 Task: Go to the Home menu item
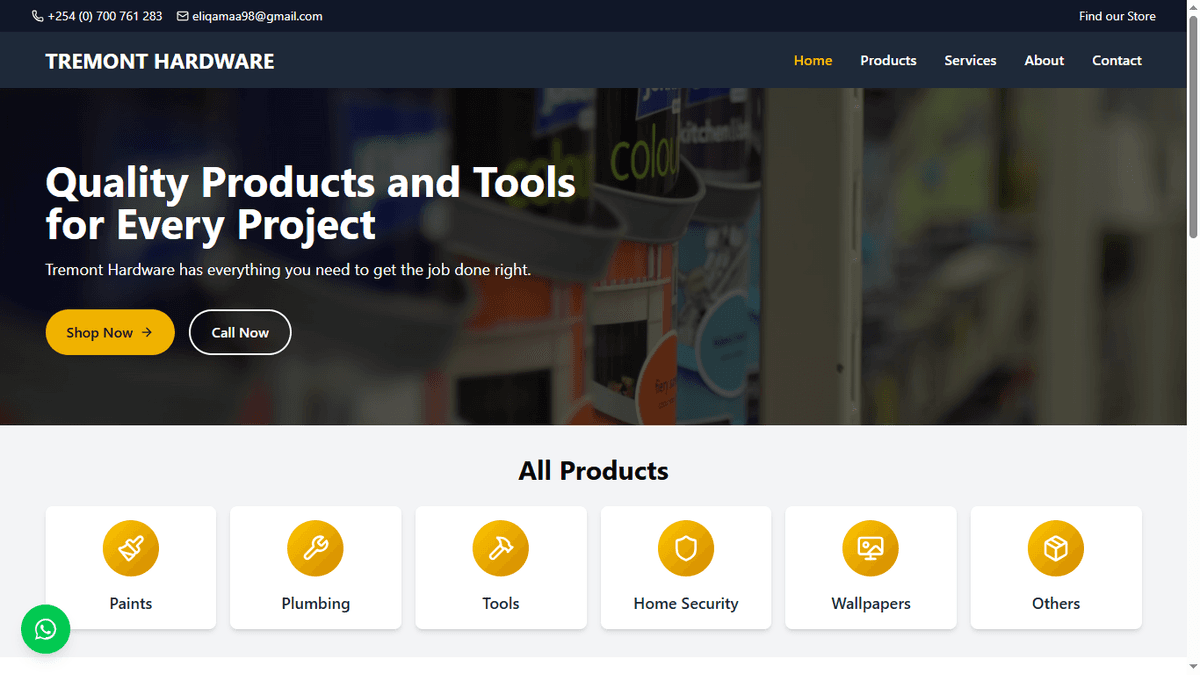(812, 61)
